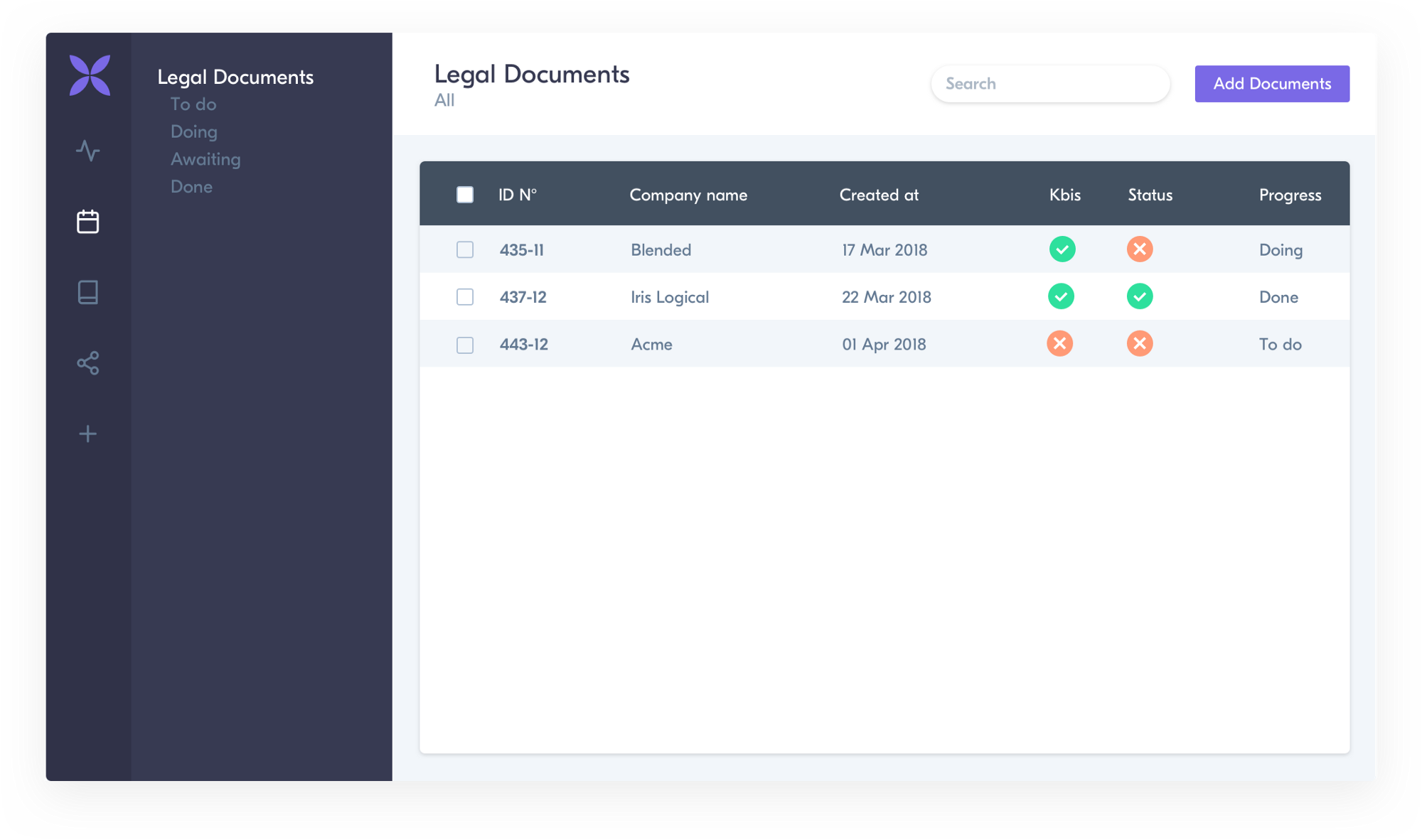
Task: Sort by the ID N° column header
Action: tap(518, 195)
